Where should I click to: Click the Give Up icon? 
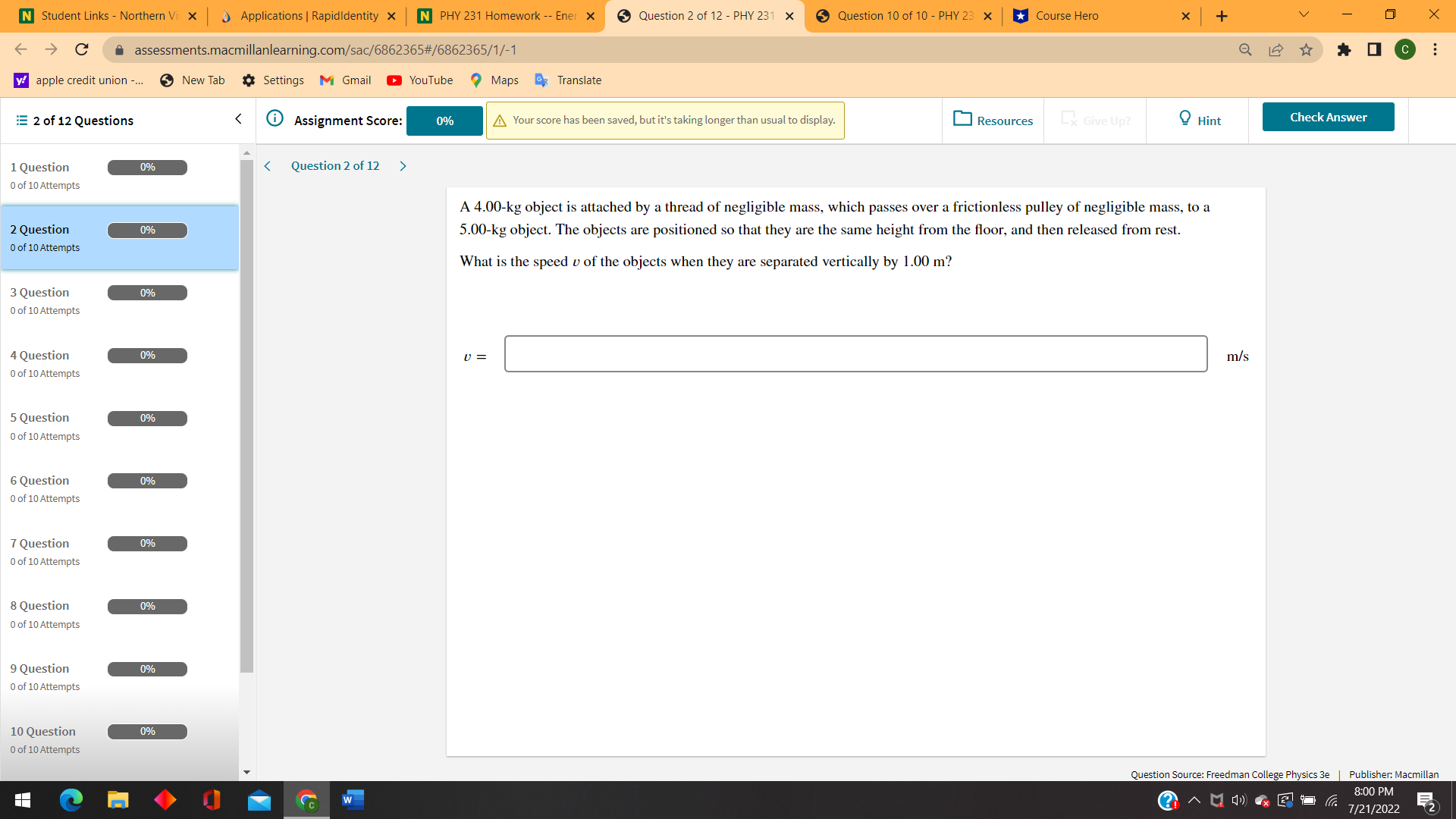pyautogui.click(x=1069, y=119)
